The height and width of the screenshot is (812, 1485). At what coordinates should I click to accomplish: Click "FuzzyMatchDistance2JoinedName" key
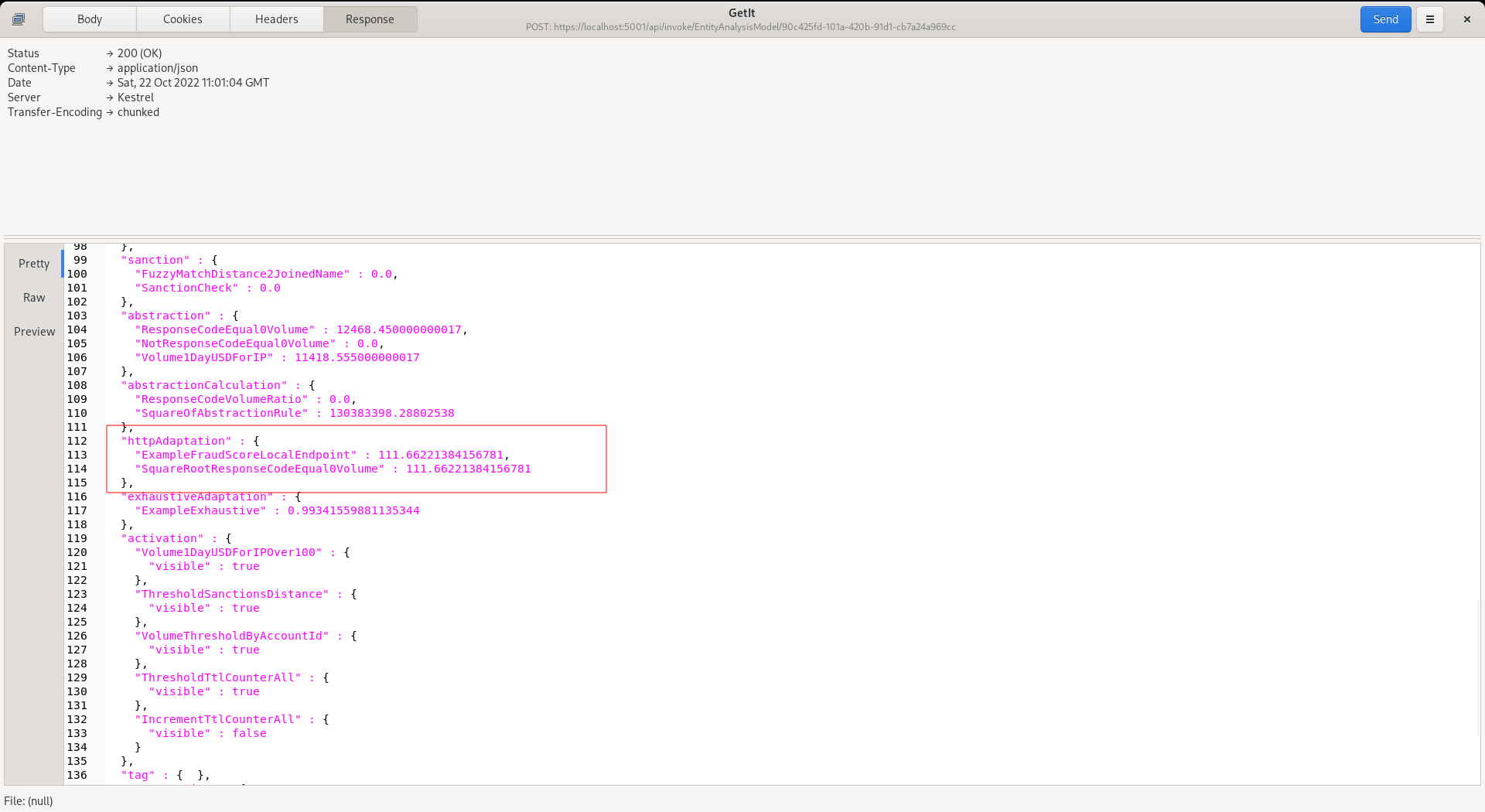[242, 275]
